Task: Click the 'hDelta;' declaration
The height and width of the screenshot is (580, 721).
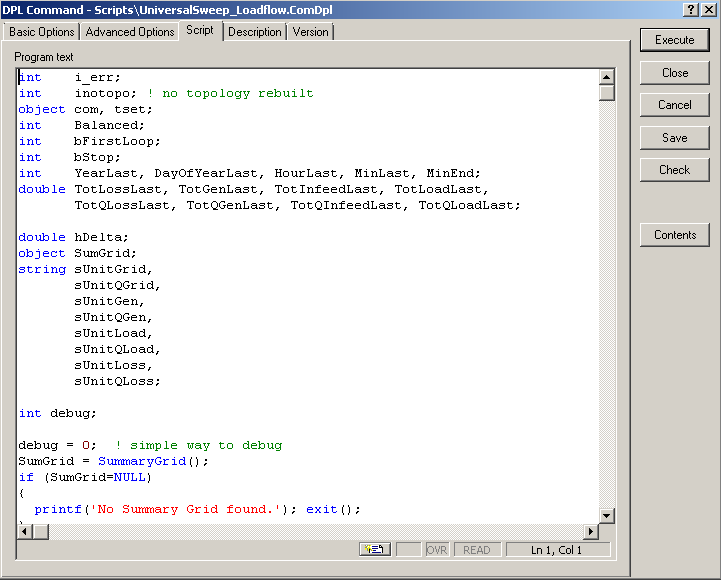Action: 101,237
